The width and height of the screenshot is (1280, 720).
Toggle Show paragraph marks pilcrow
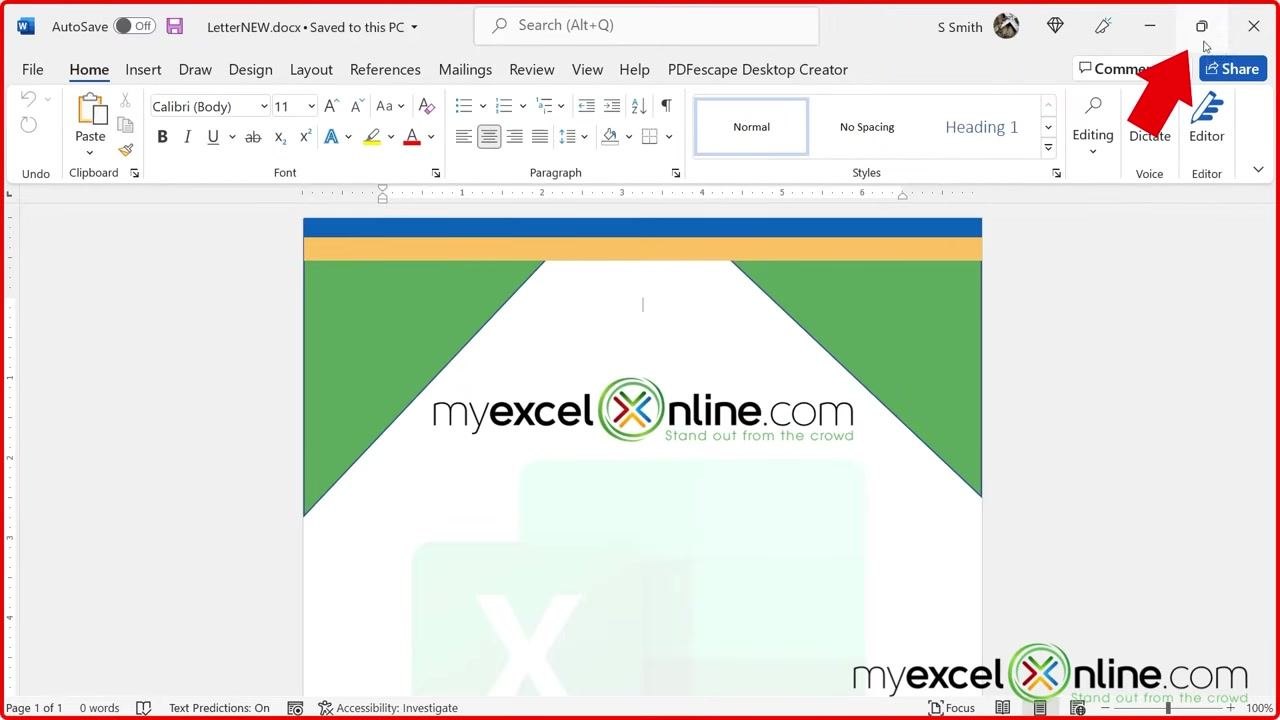(666, 106)
